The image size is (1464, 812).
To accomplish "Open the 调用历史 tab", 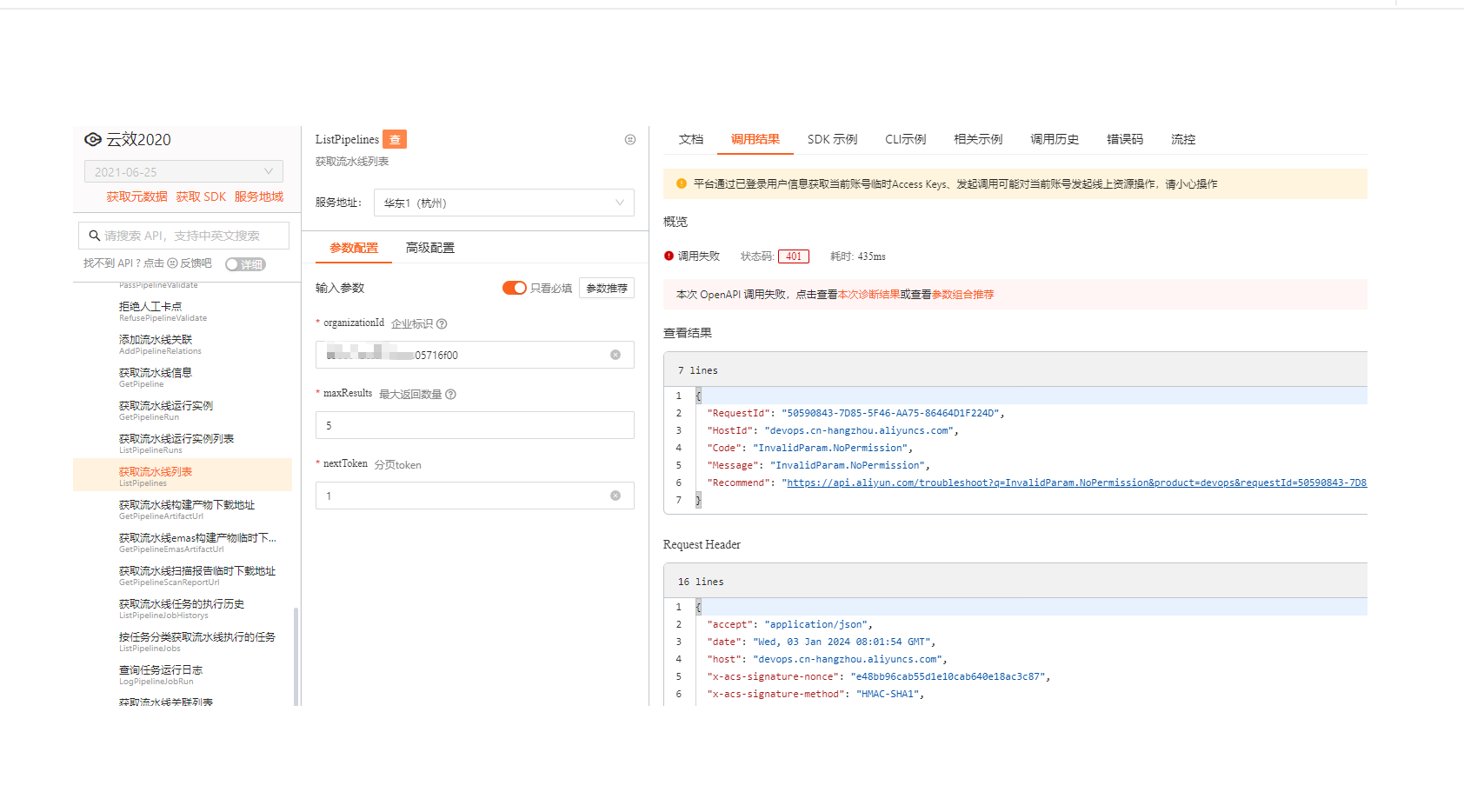I will [x=1055, y=139].
